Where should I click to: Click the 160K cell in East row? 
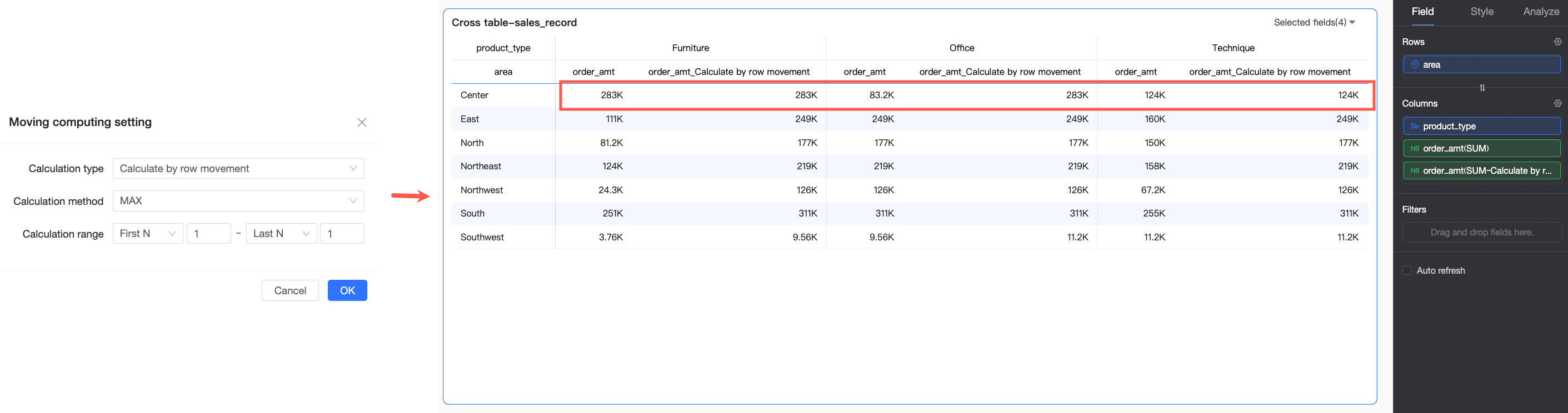(1155, 119)
